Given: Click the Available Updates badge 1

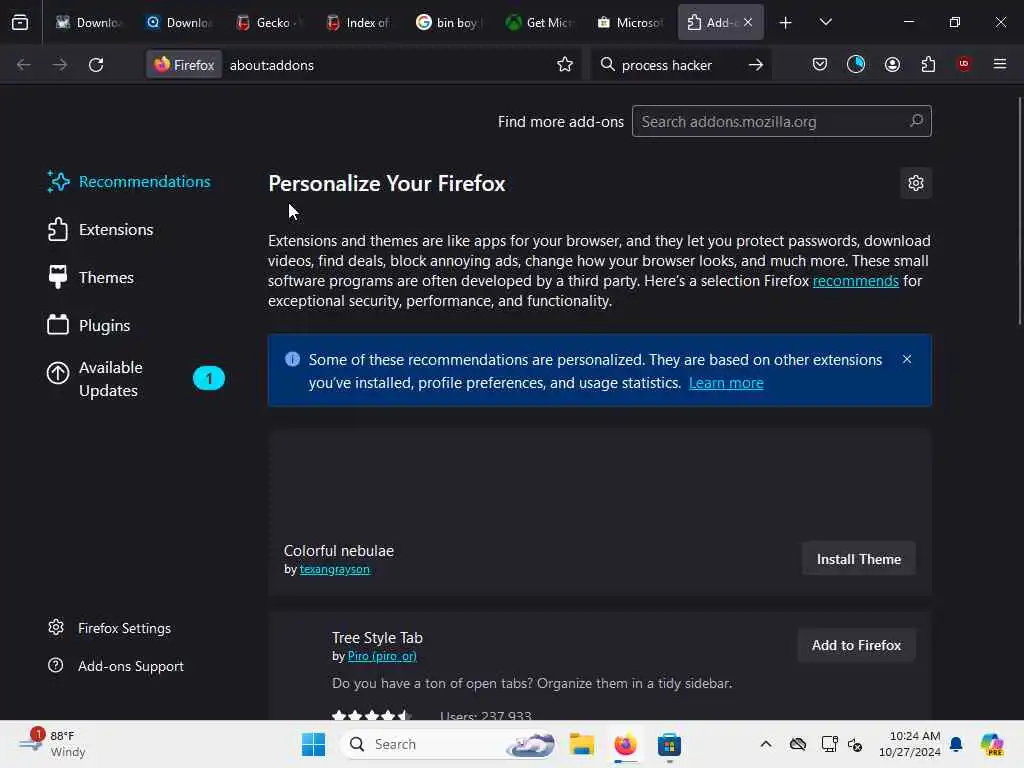Looking at the screenshot, I should tap(209, 378).
